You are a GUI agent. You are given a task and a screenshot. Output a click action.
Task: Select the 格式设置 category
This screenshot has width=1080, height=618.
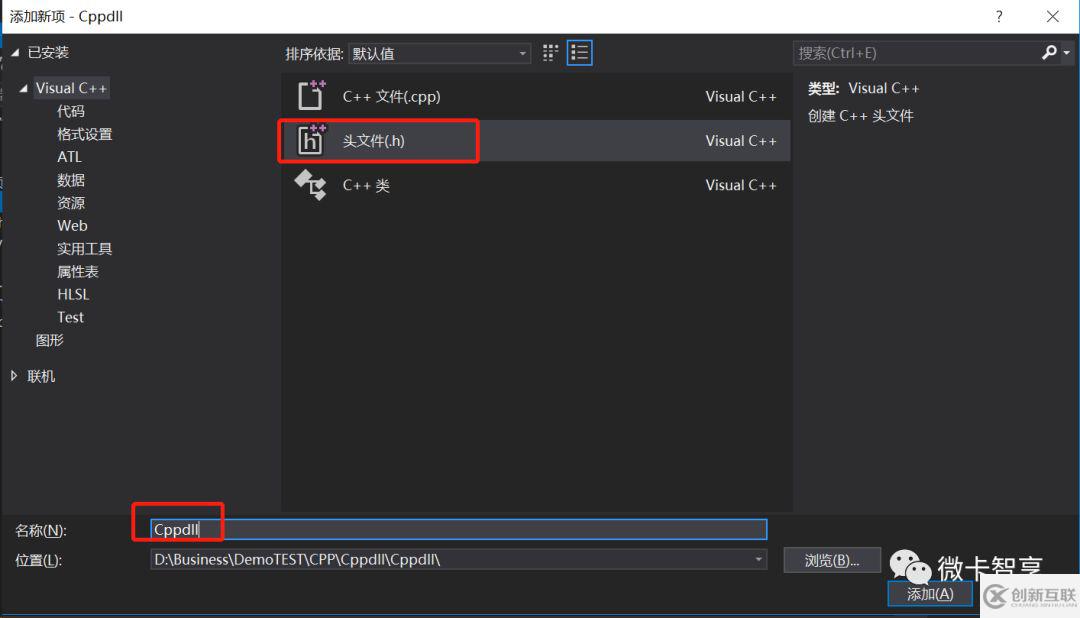[x=85, y=134]
